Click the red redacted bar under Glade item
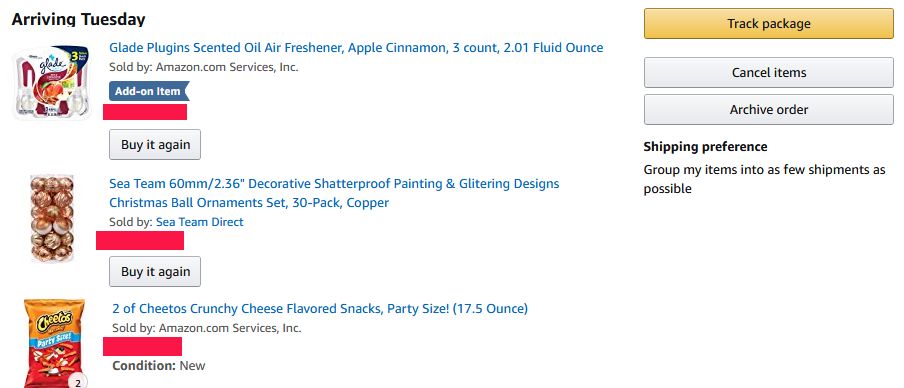The height and width of the screenshot is (388, 904). pyautogui.click(x=145, y=112)
